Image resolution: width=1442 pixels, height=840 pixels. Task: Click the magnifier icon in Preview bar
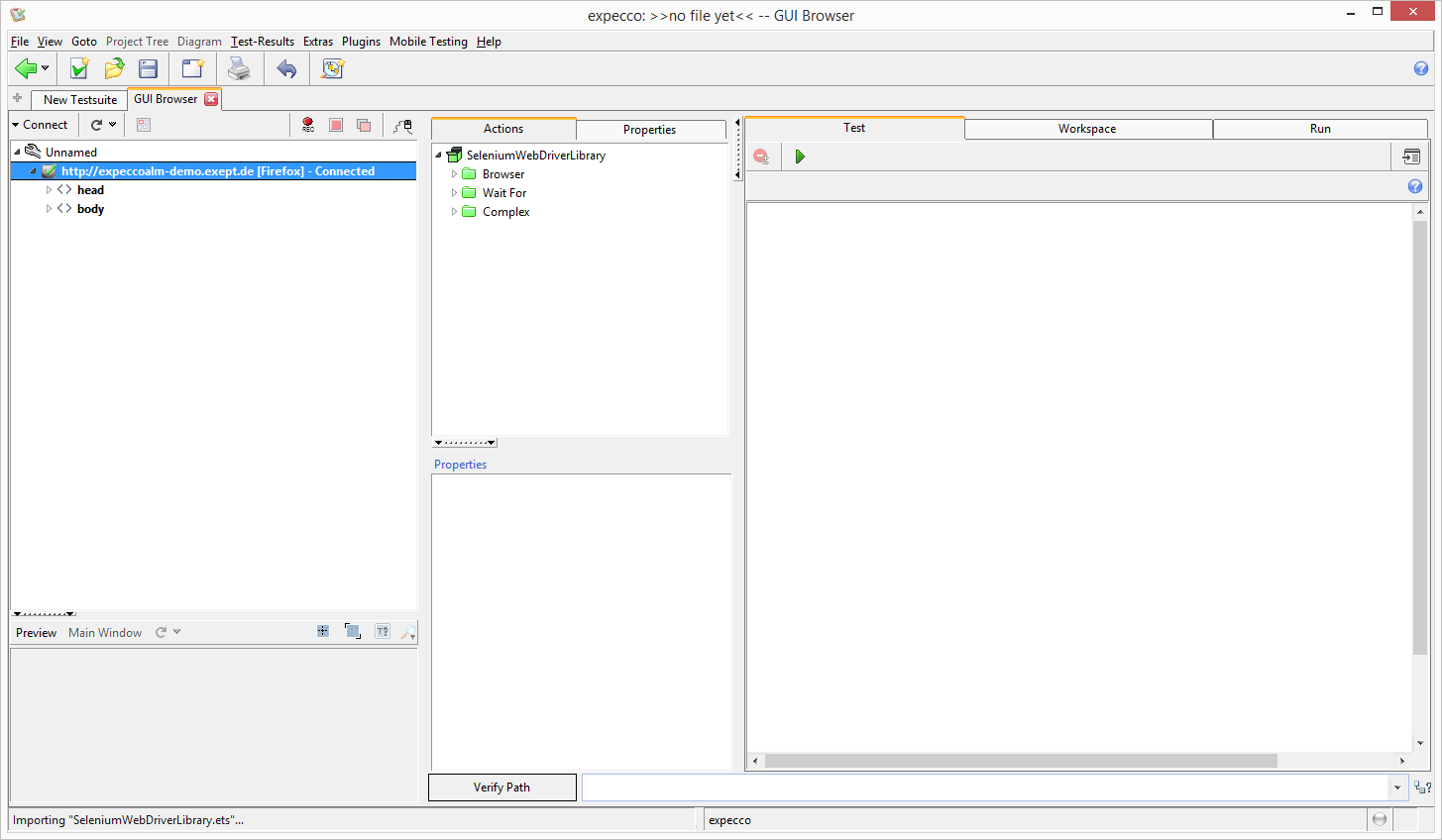click(407, 632)
